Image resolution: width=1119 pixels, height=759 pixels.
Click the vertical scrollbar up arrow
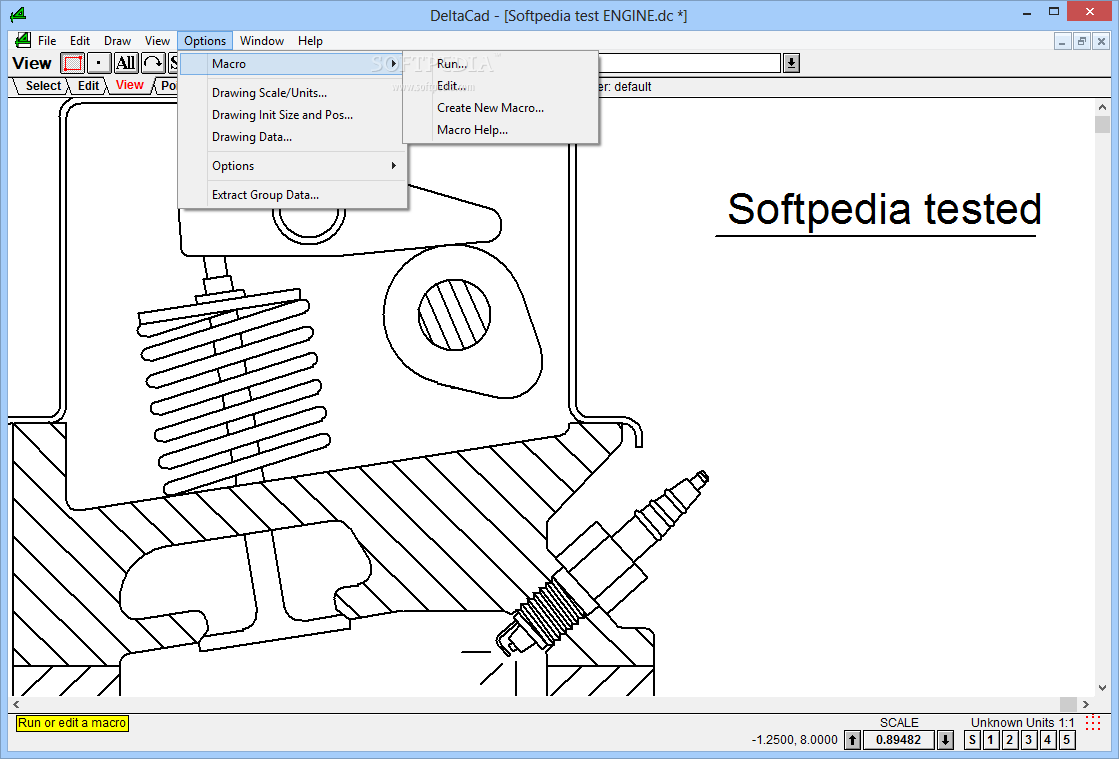(1103, 108)
